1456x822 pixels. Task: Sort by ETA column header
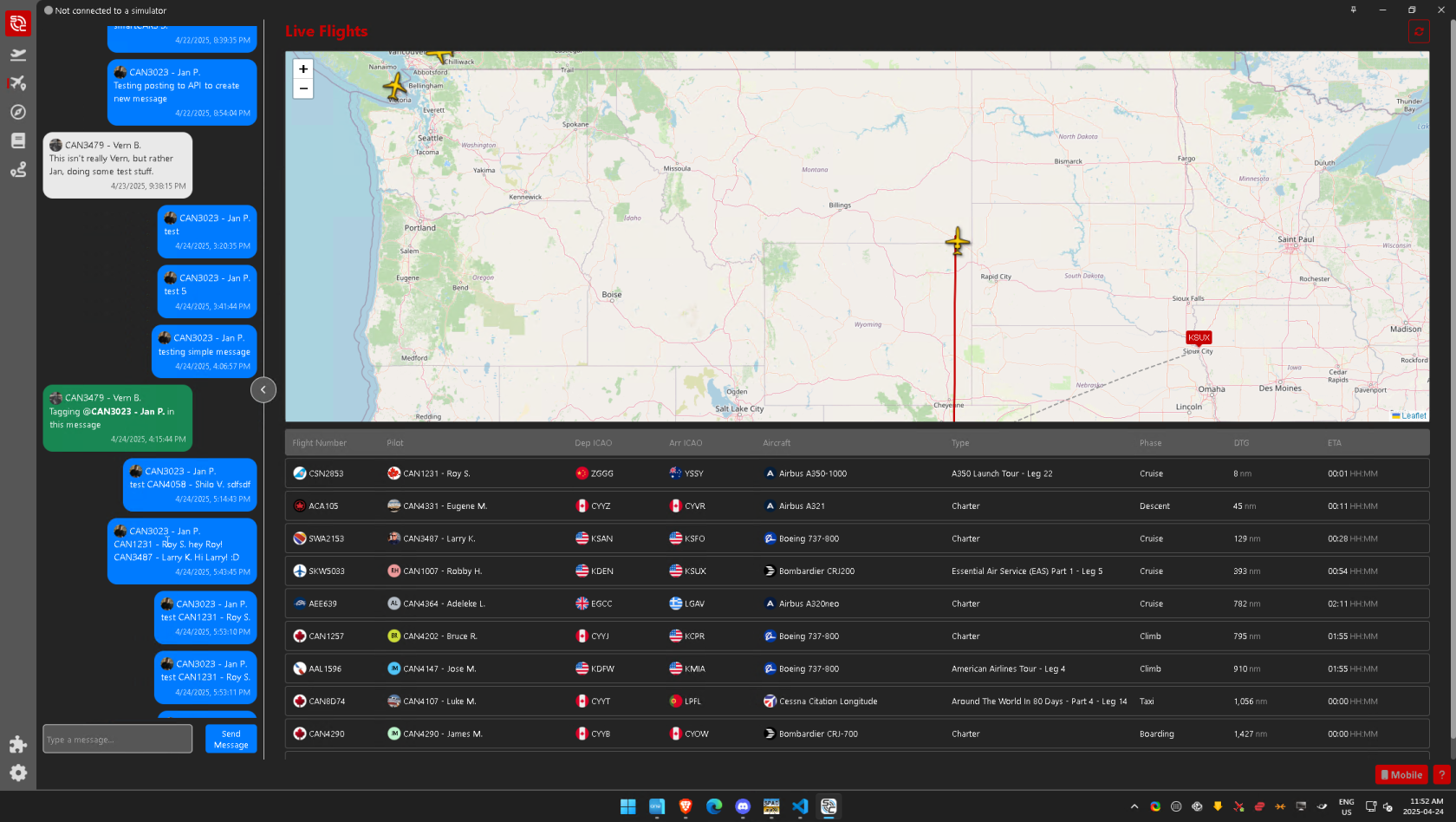1334,443
